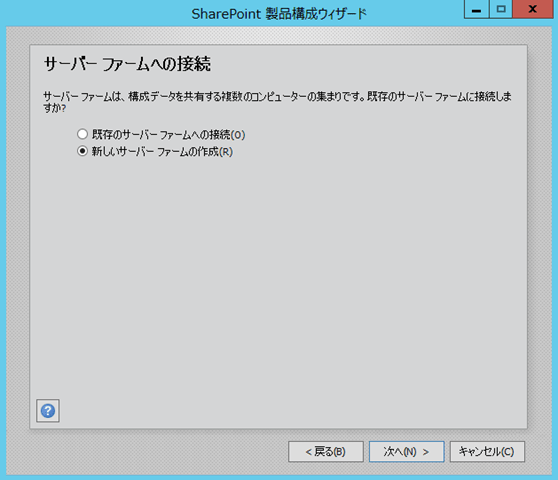Click the サーバー ファームへの接続 heading
This screenshot has height=480, width=558.
[127, 64]
